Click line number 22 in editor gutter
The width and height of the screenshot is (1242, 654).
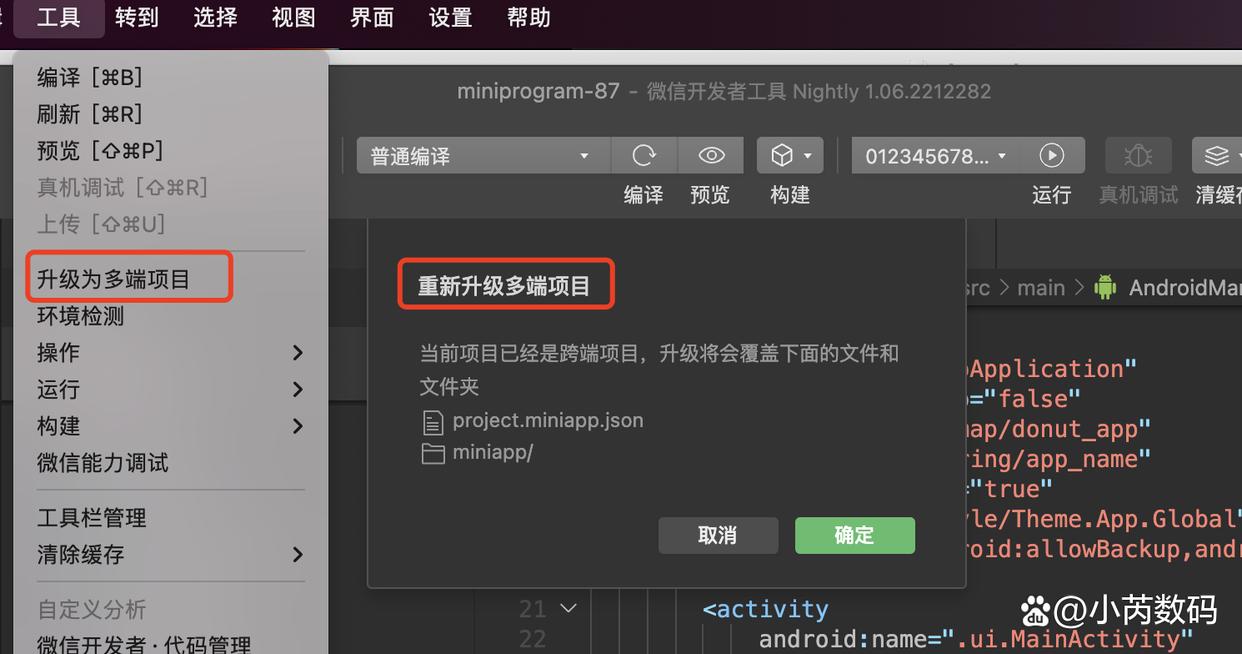pyautogui.click(x=533, y=639)
